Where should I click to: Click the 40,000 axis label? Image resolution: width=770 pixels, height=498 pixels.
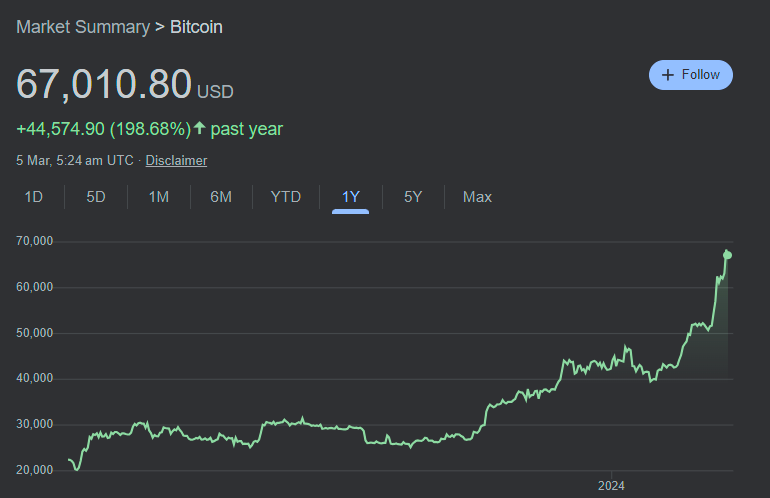pos(34,378)
